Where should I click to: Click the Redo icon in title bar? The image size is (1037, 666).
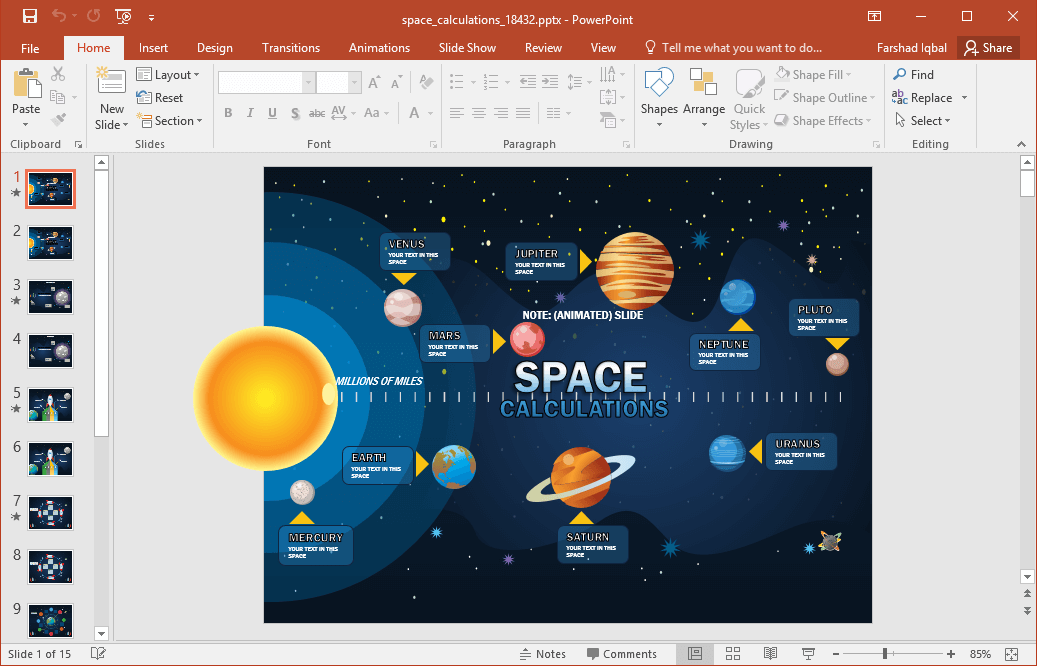tap(93, 16)
